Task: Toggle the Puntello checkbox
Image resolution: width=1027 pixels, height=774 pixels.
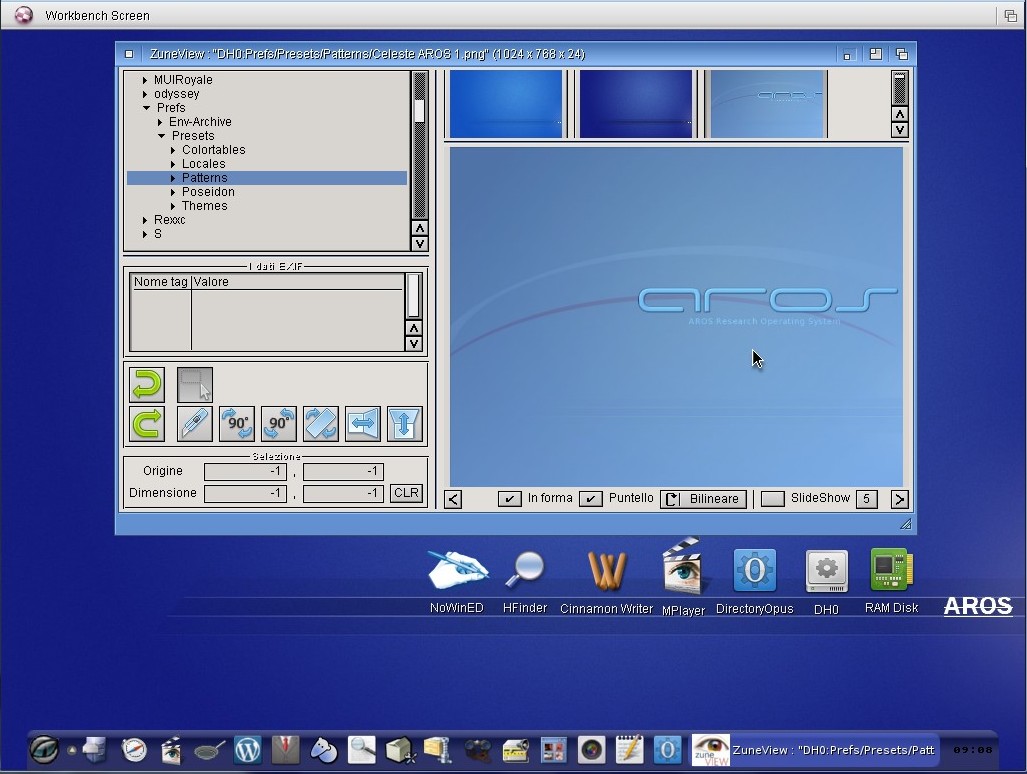Action: pos(591,499)
